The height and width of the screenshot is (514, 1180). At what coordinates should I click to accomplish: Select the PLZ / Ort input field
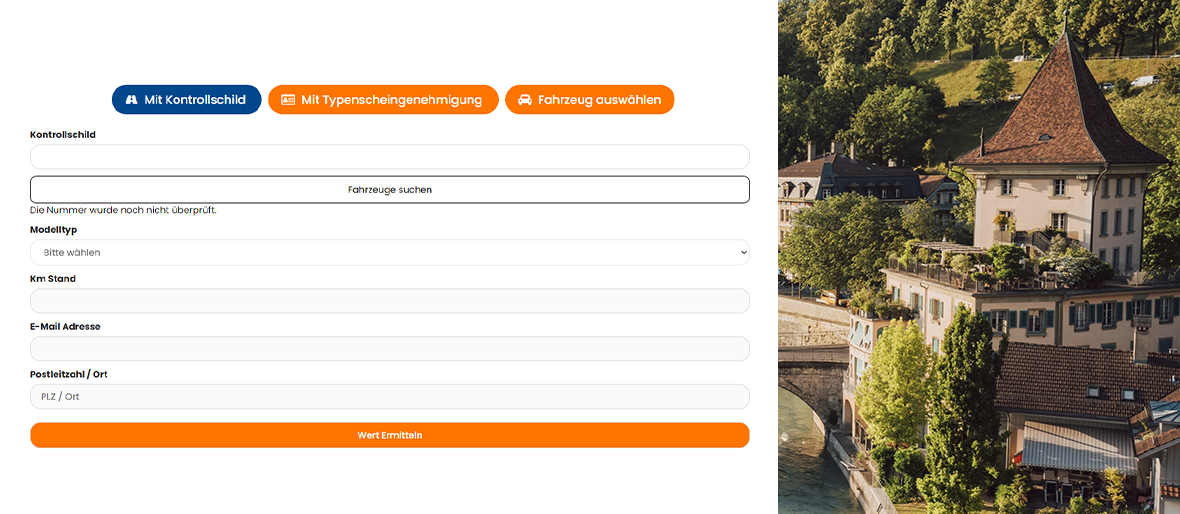point(390,397)
